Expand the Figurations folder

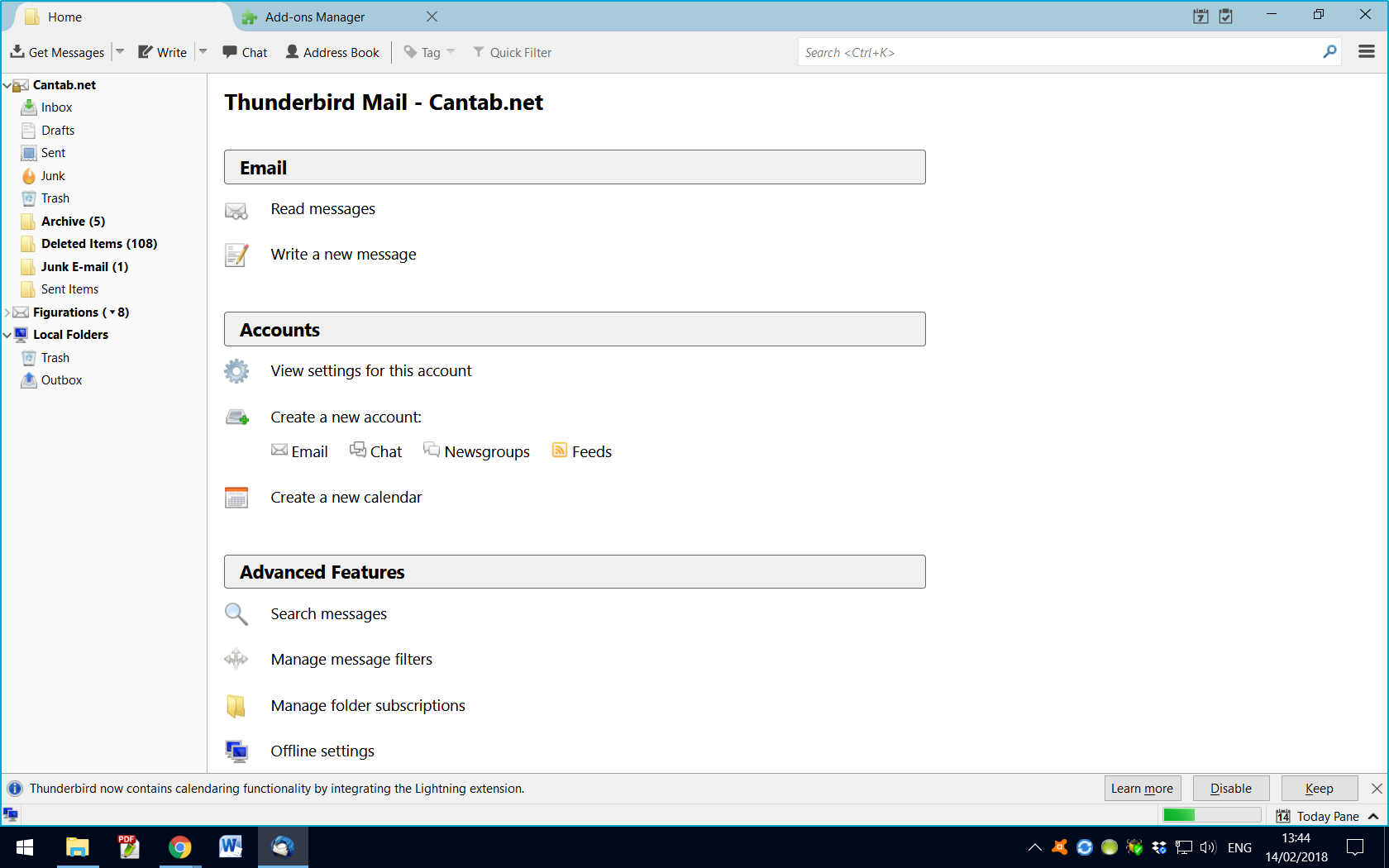(x=6, y=312)
